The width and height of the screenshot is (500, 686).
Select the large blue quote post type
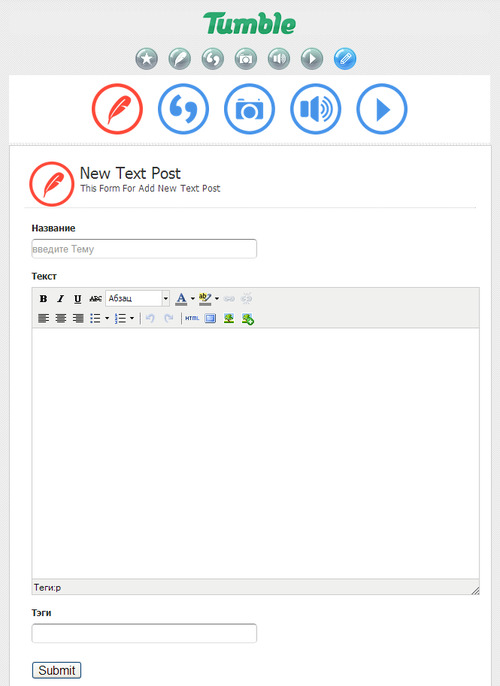183,109
